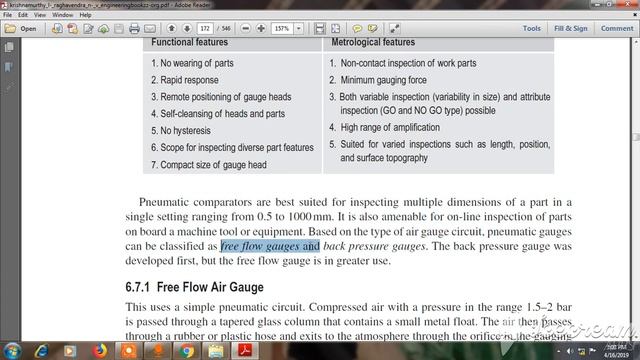Image resolution: width=640 pixels, height=360 pixels.
Task: Open Windows Media Player from taskbar
Action: [70, 351]
